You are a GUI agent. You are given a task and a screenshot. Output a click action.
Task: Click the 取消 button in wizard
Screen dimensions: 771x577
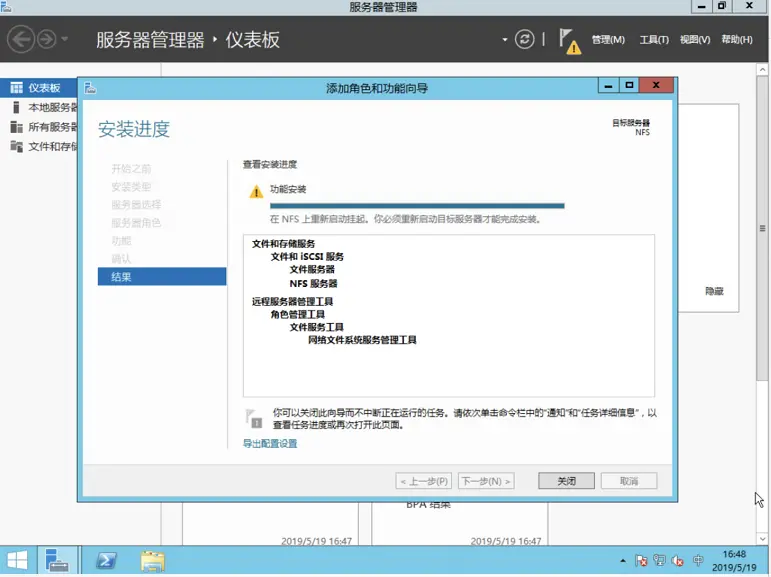point(629,481)
